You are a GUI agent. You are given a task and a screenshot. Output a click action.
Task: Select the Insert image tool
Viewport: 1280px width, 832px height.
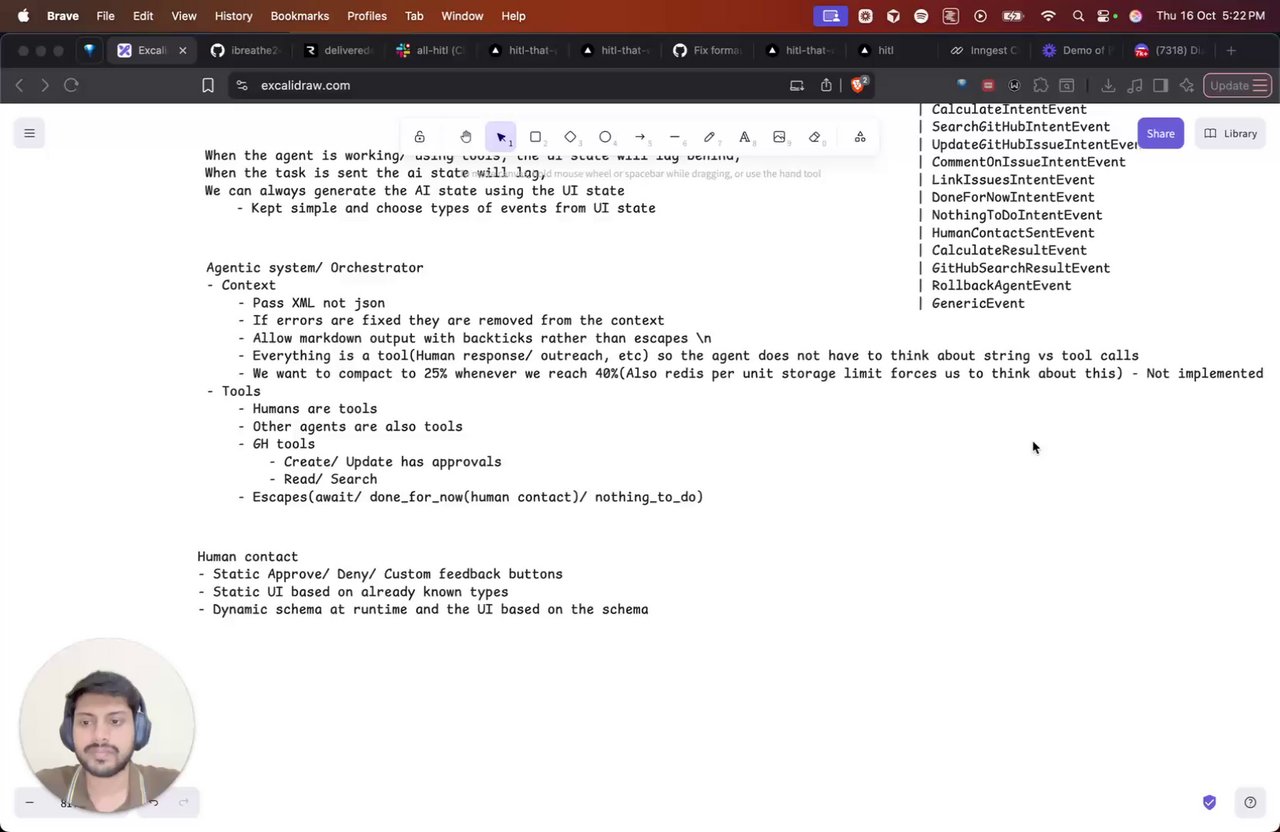[x=780, y=137]
